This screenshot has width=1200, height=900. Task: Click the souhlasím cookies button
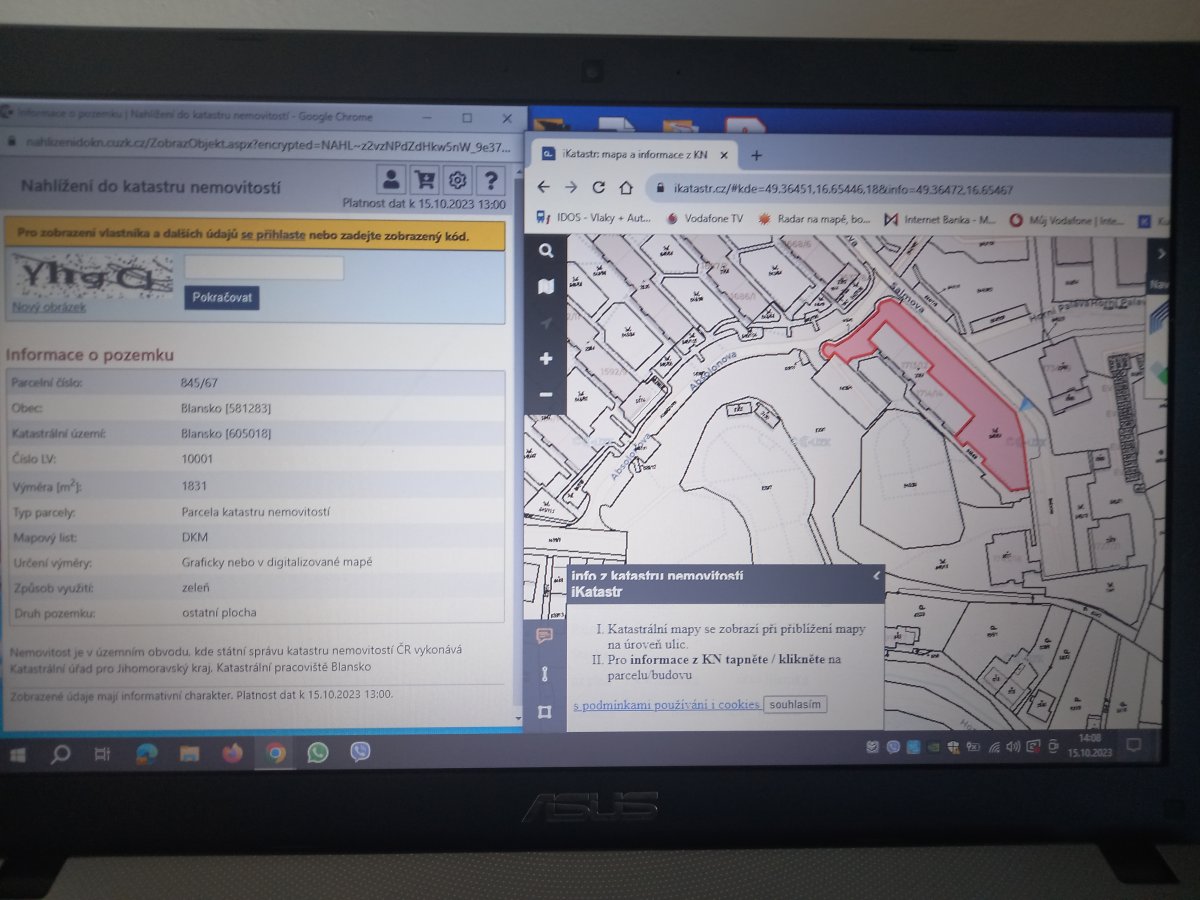click(x=795, y=704)
